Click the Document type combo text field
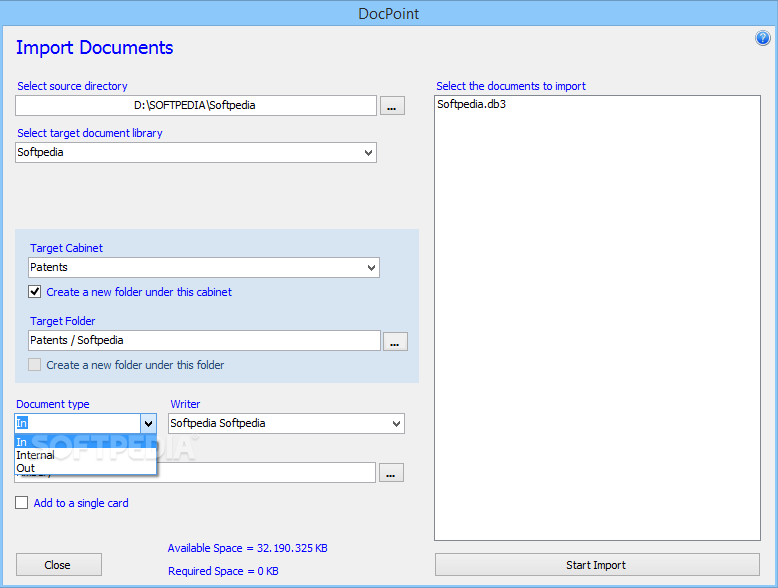This screenshot has width=778, height=588. click(x=78, y=424)
